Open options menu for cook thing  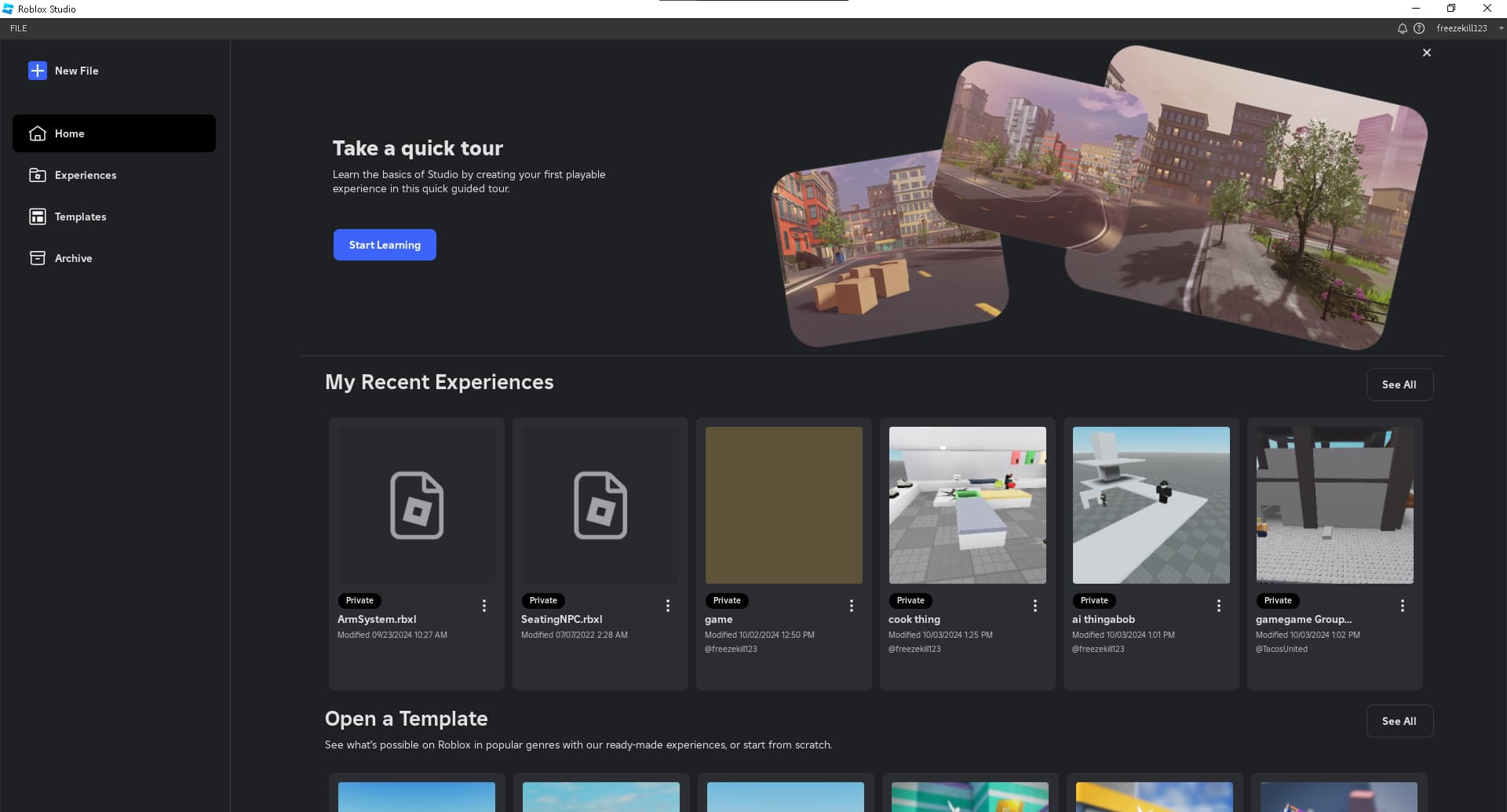(1034, 605)
